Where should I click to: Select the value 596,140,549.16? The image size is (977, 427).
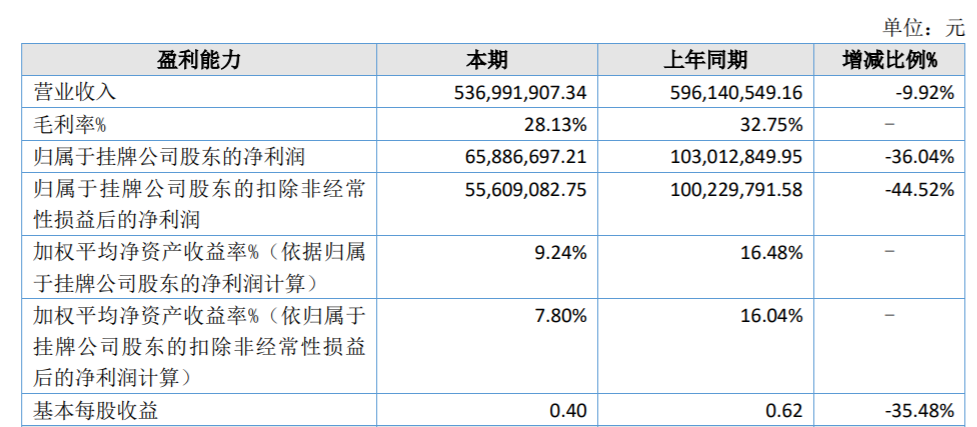pos(736,93)
